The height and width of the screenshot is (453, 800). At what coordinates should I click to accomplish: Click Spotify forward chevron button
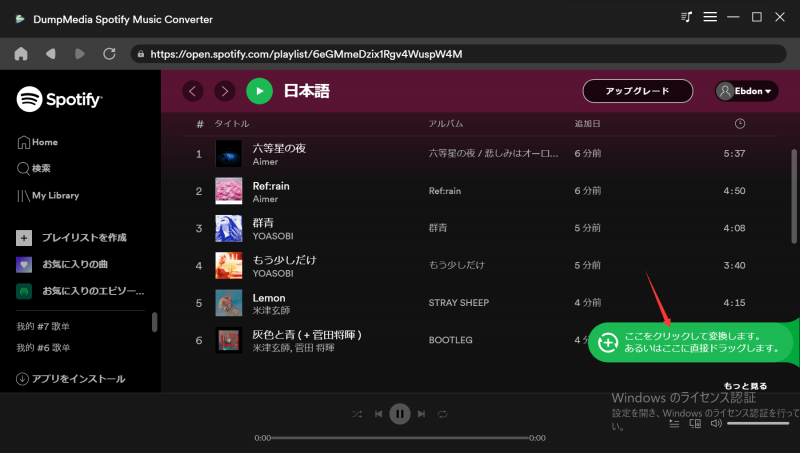coord(224,91)
